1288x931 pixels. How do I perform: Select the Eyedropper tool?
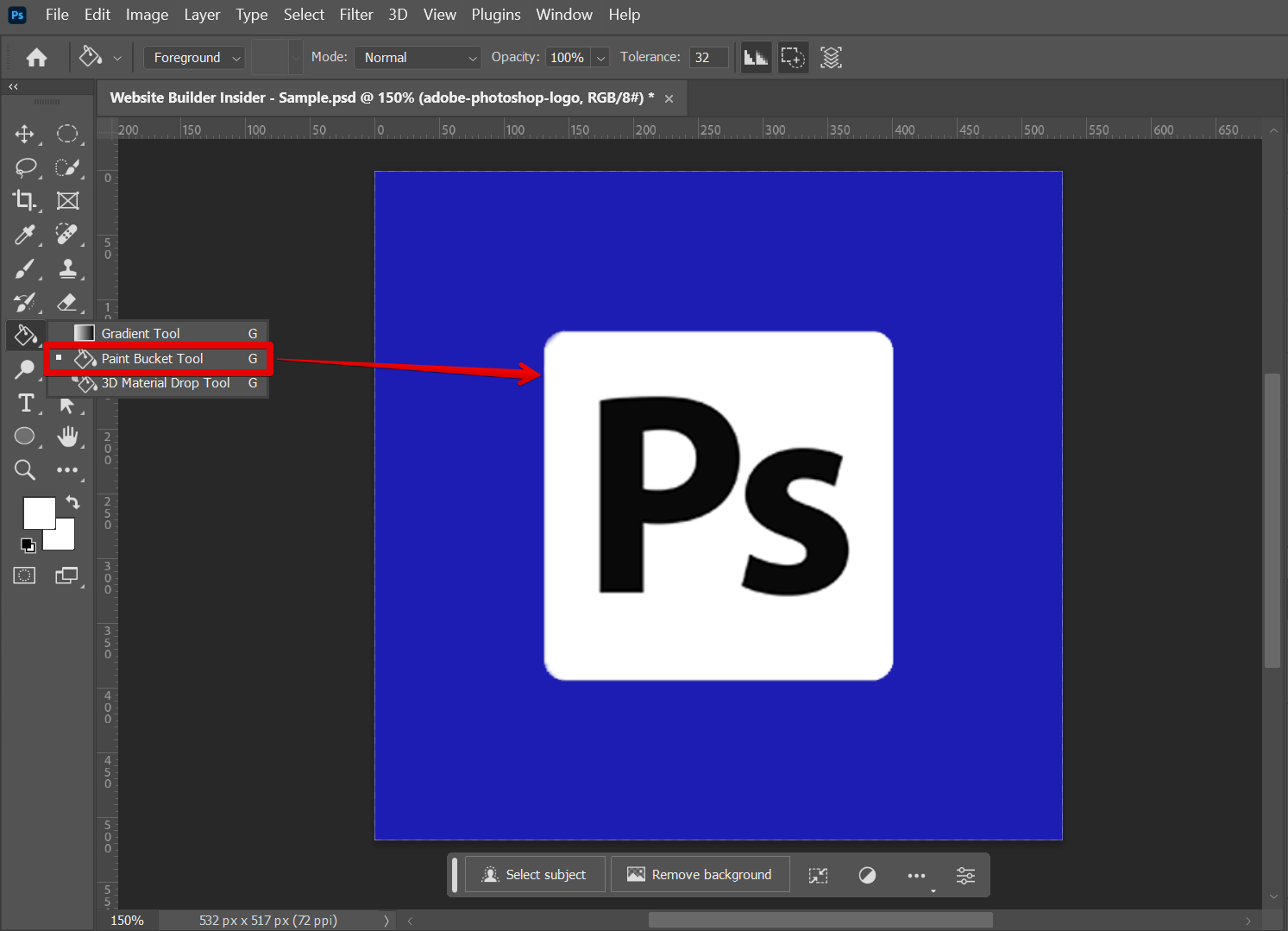pyautogui.click(x=24, y=234)
